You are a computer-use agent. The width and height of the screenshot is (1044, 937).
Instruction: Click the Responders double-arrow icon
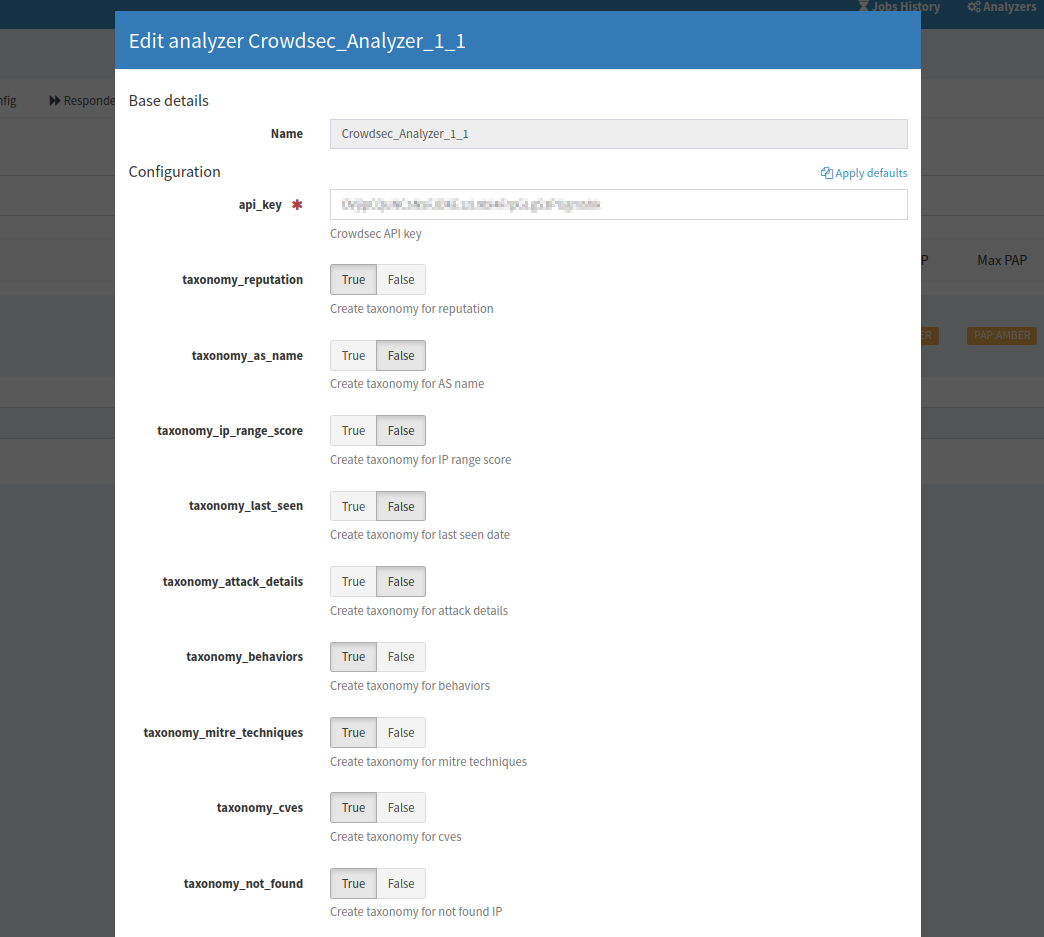55,101
